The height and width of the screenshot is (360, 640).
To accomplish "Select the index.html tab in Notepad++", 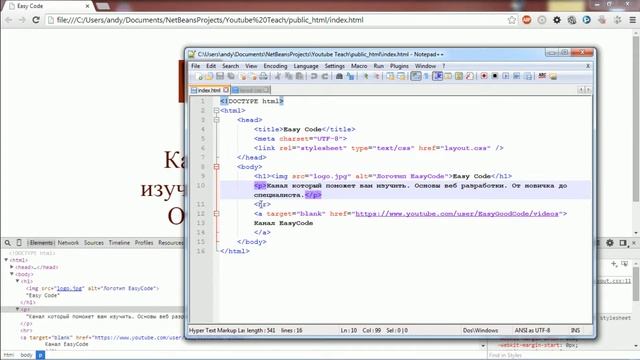I will pos(209,90).
